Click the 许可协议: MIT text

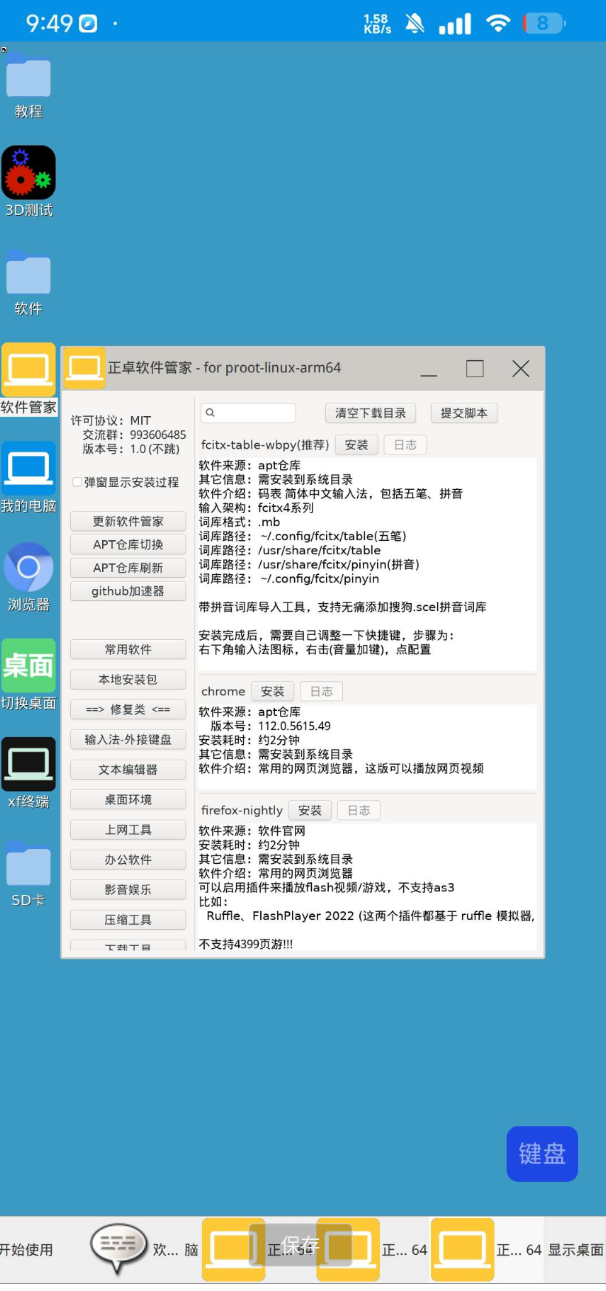pyautogui.click(x=111, y=421)
